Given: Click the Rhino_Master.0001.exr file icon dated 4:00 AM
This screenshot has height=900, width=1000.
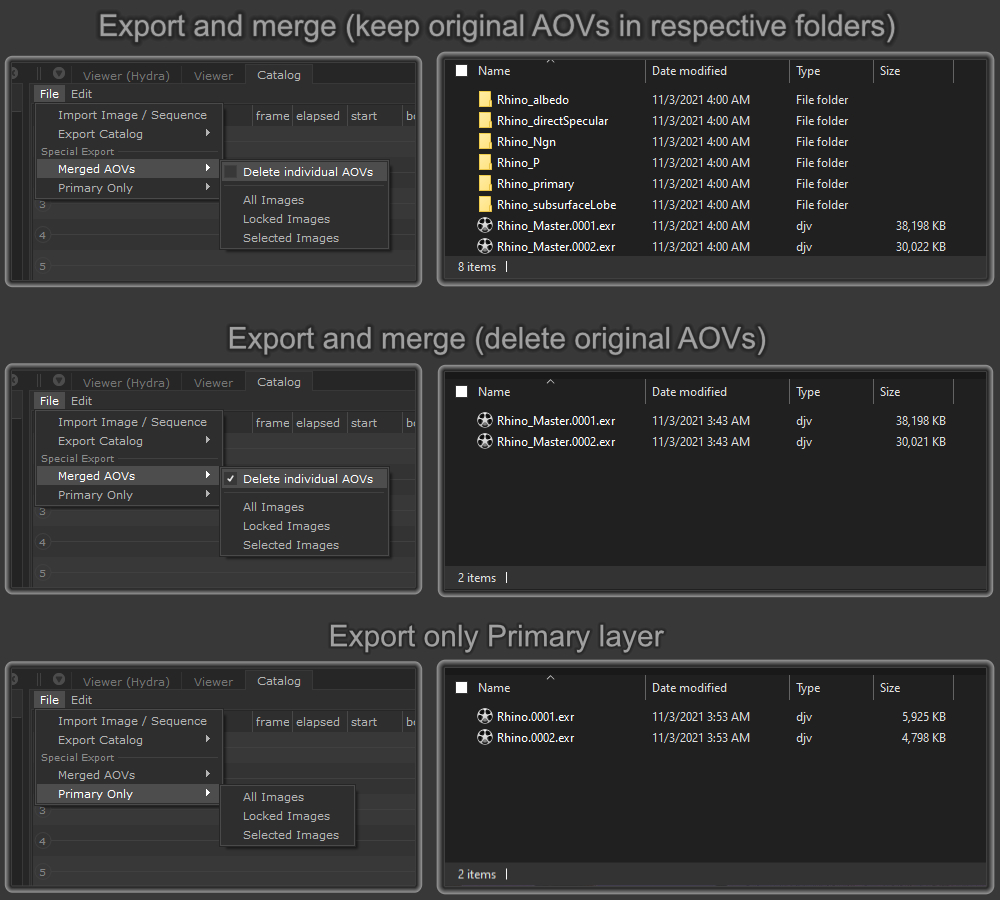Looking at the screenshot, I should 485,225.
